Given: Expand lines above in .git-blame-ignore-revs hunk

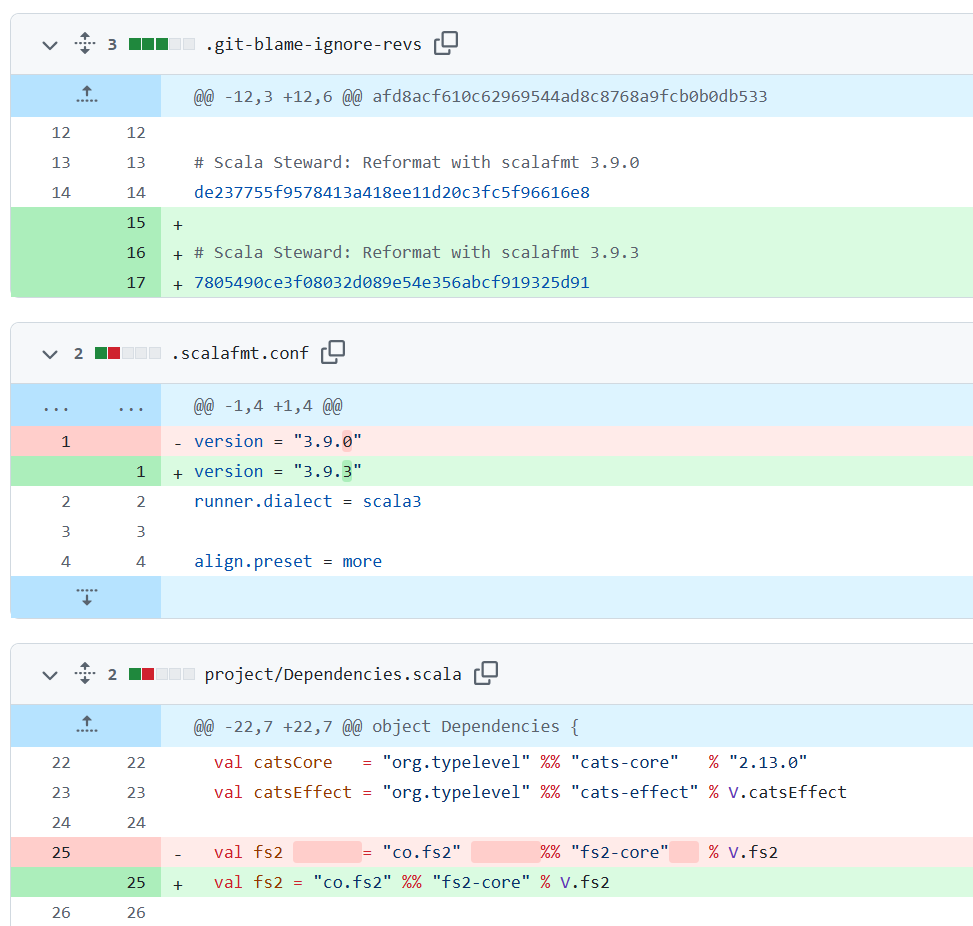Looking at the screenshot, I should click(x=86, y=96).
